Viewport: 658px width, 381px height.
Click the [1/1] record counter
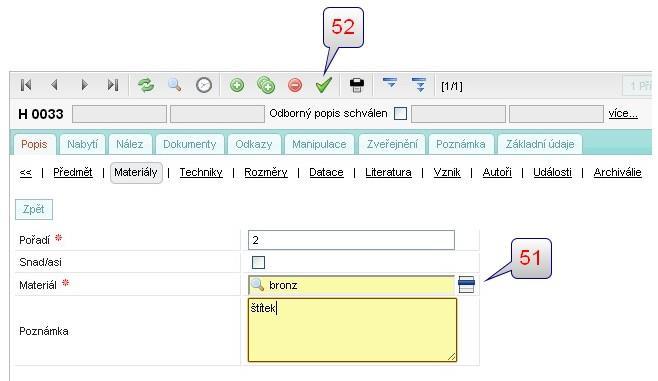point(452,86)
